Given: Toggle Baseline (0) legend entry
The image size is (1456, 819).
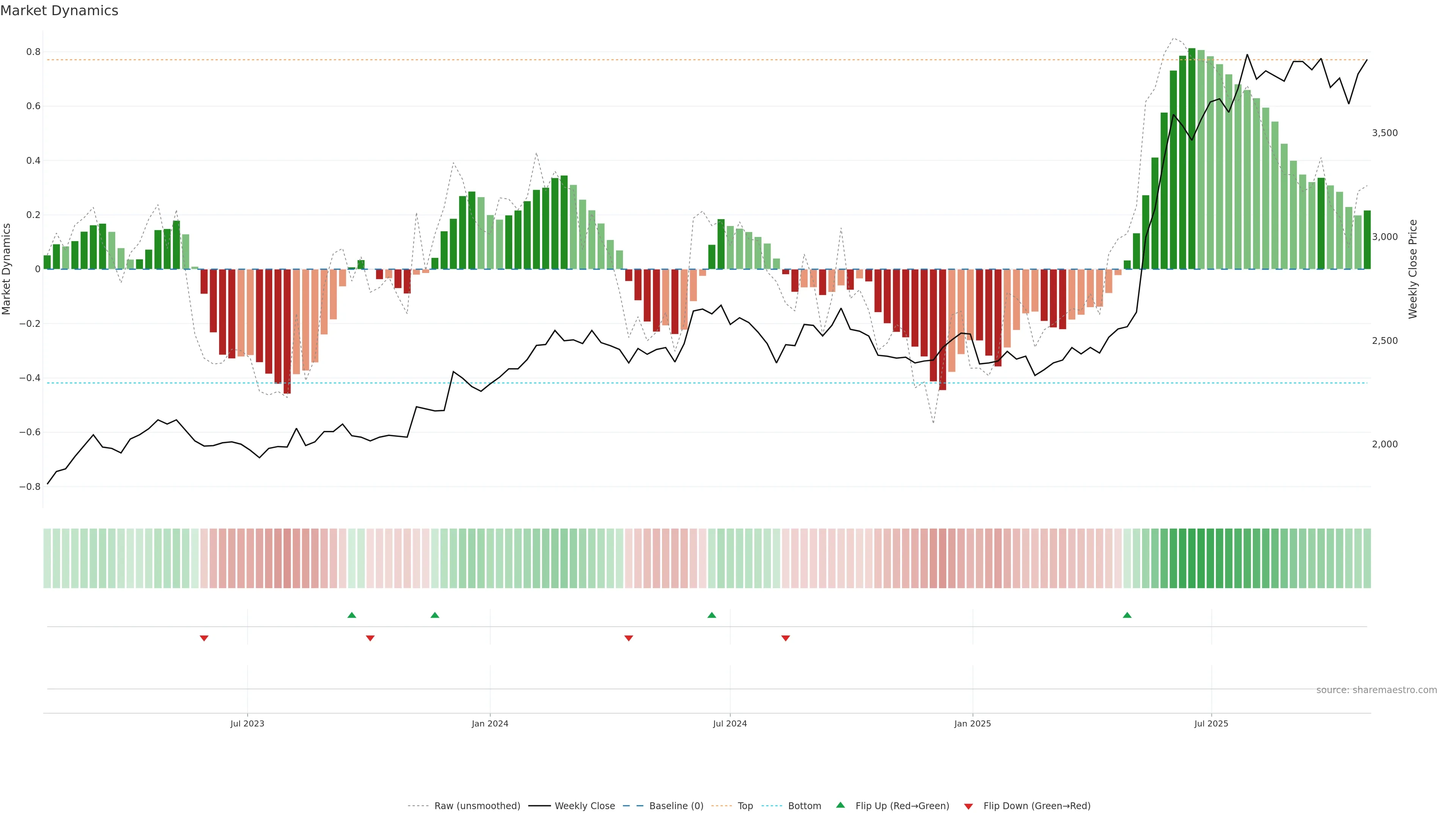Looking at the screenshot, I should click(676, 806).
